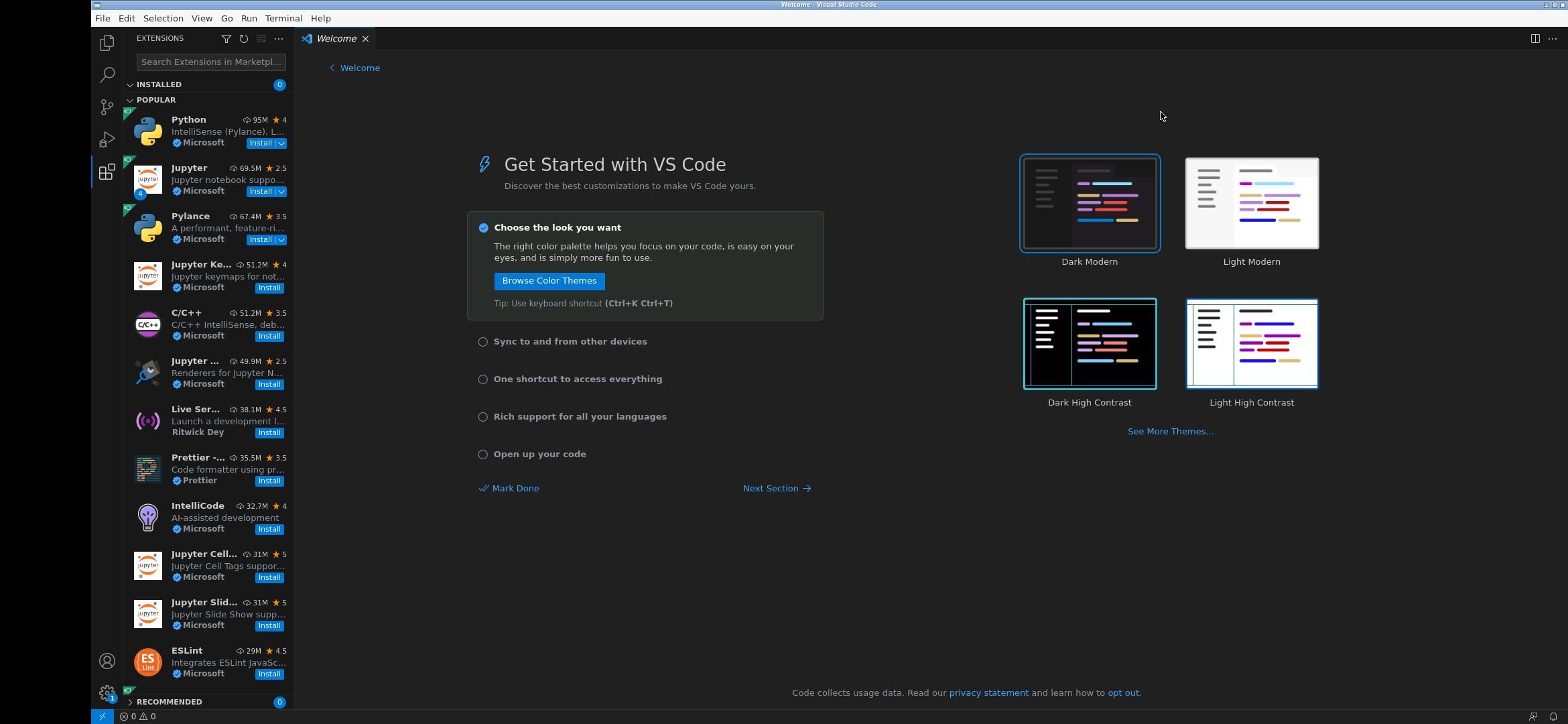This screenshot has height=724, width=1568.
Task: Collapse the Installed extensions section
Action: [208, 84]
